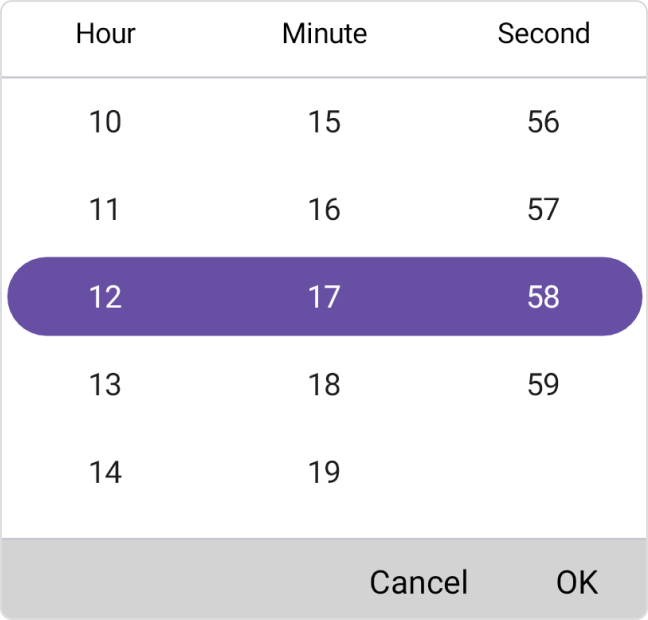Pick hour 13 from Hour column
The image size is (648, 620).
(105, 384)
